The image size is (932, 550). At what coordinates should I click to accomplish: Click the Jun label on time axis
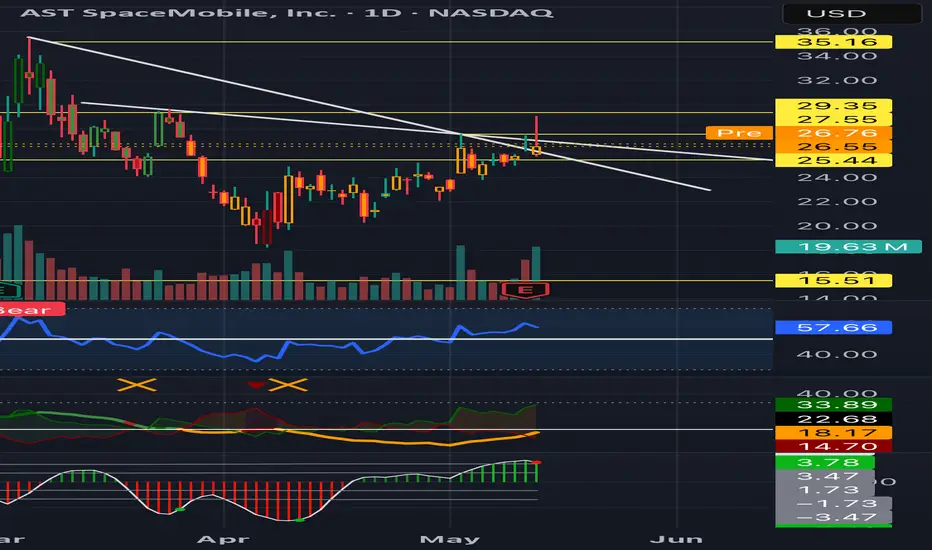tap(676, 540)
